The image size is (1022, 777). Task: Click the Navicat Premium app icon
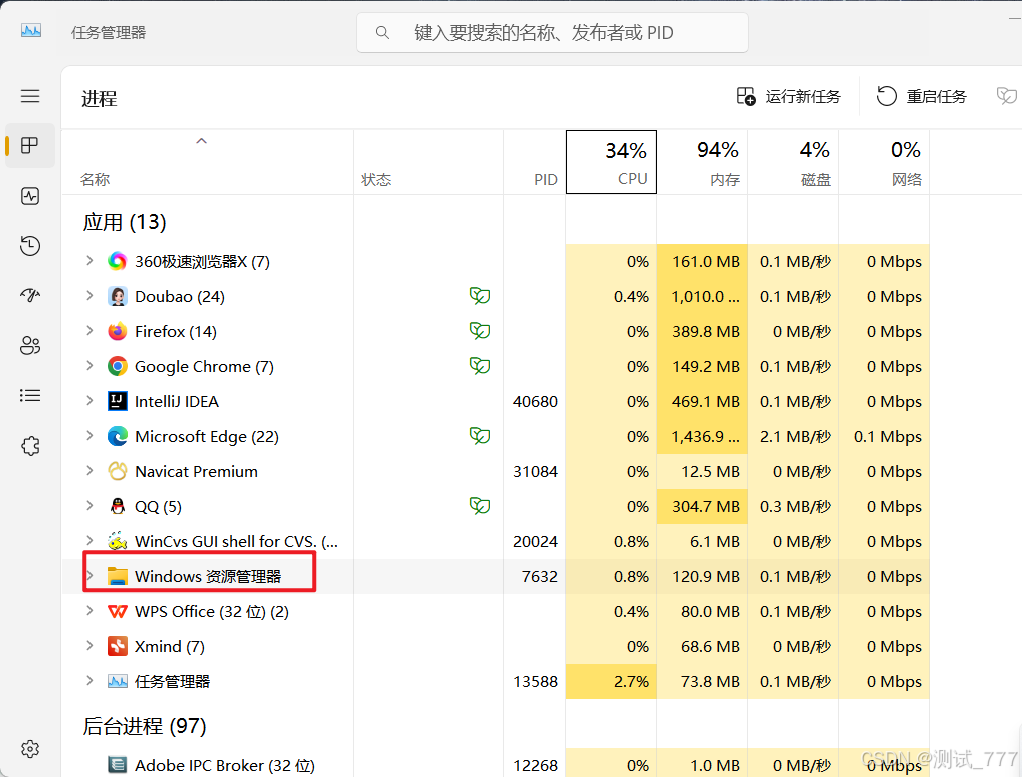pos(117,471)
